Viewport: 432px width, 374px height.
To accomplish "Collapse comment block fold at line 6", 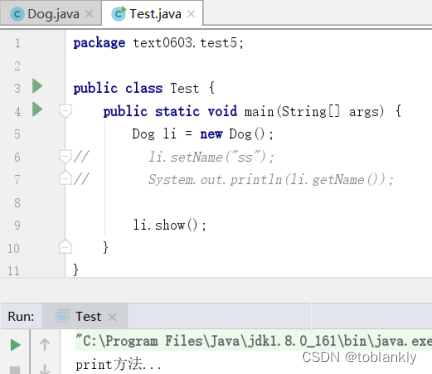I will 65,156.
